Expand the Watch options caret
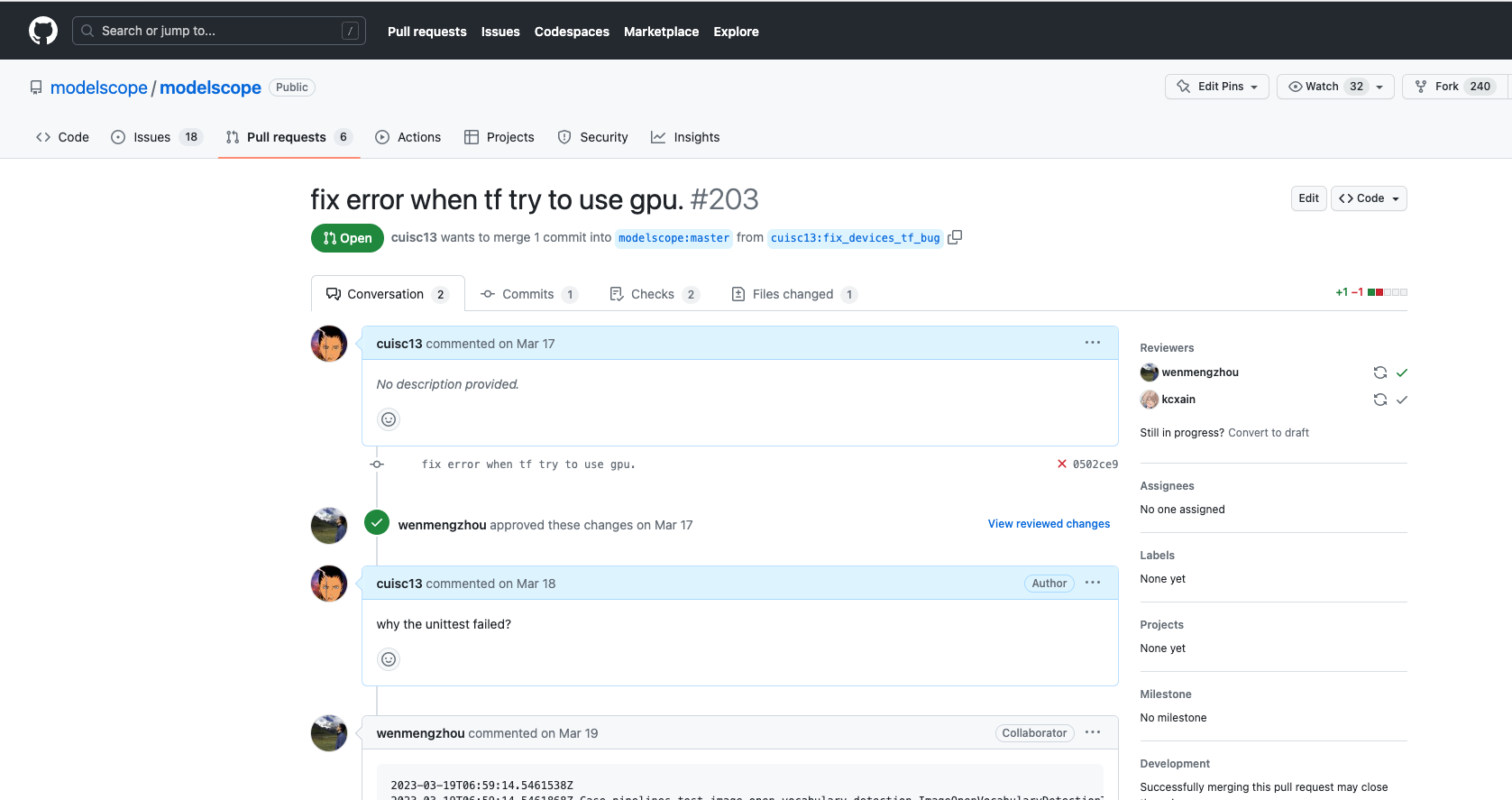This screenshot has height=800, width=1512. (1379, 87)
